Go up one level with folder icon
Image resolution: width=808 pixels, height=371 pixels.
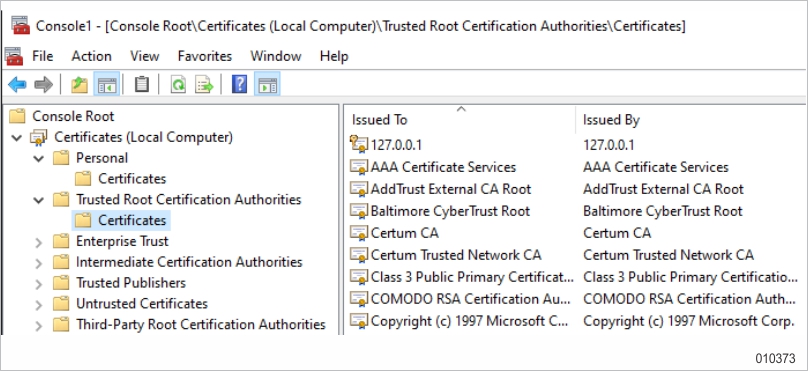(79, 84)
